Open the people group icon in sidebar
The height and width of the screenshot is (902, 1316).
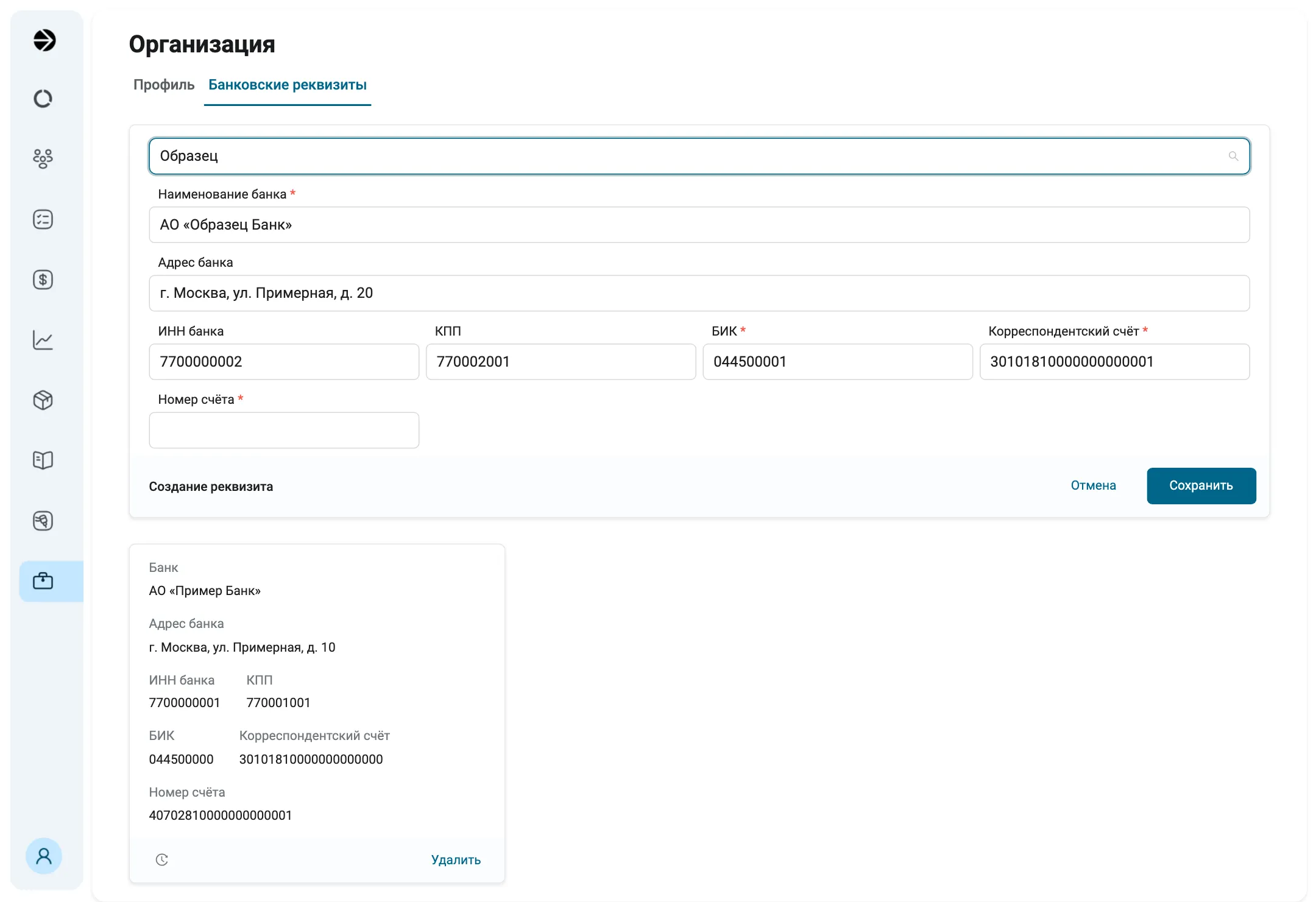point(43,158)
